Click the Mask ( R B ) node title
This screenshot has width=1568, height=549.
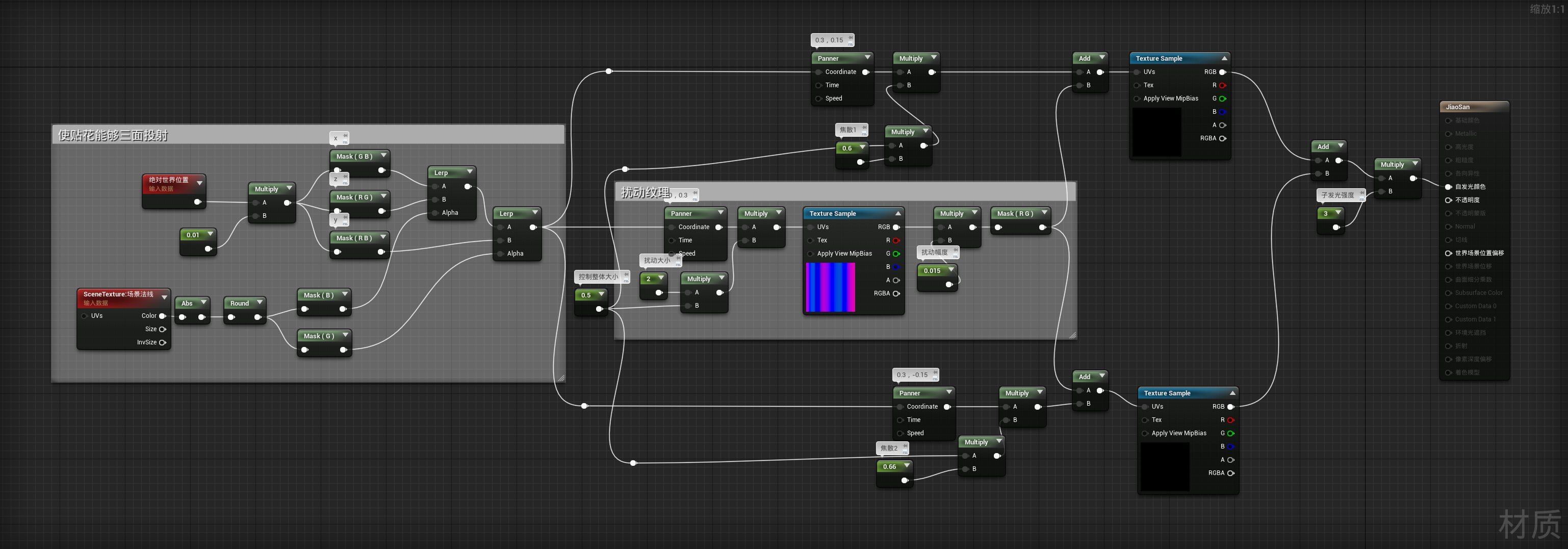pyautogui.click(x=354, y=238)
